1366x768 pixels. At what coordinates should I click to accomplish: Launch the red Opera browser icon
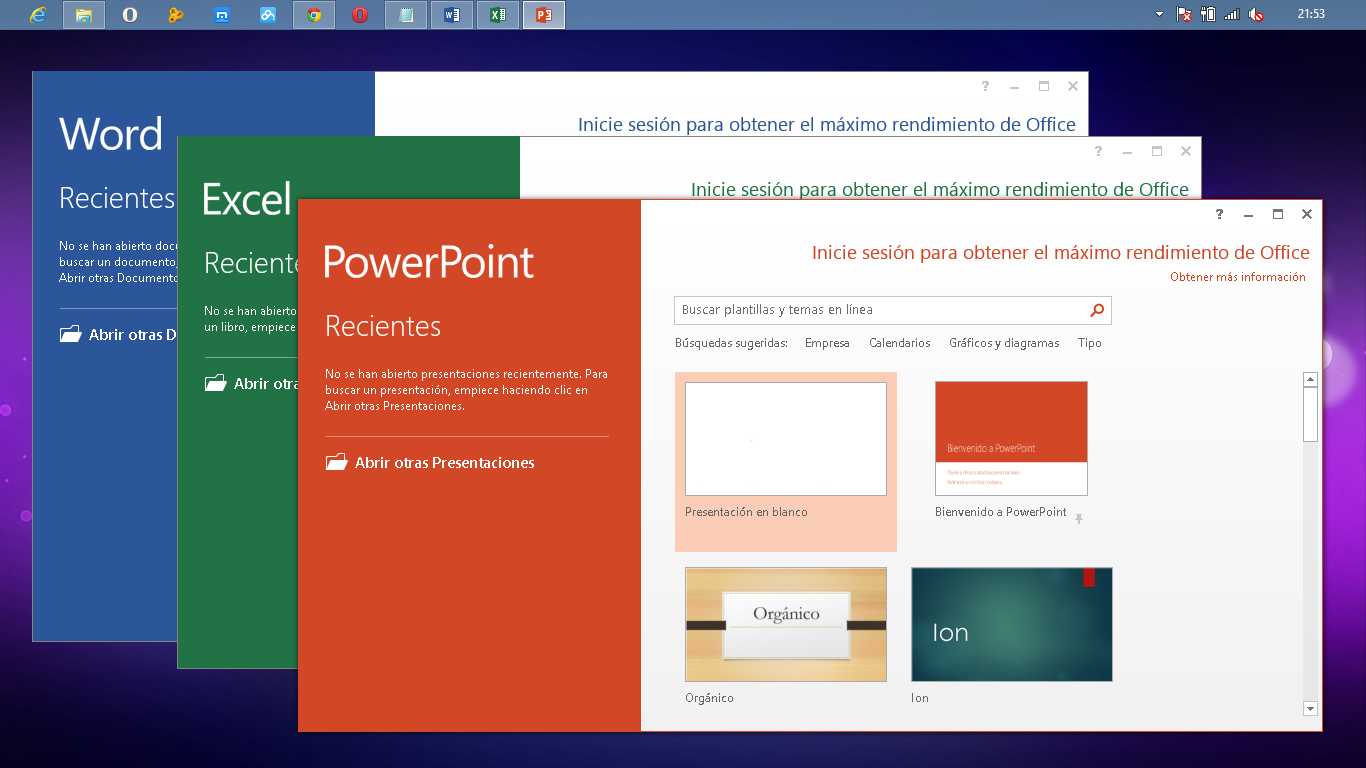click(x=360, y=15)
